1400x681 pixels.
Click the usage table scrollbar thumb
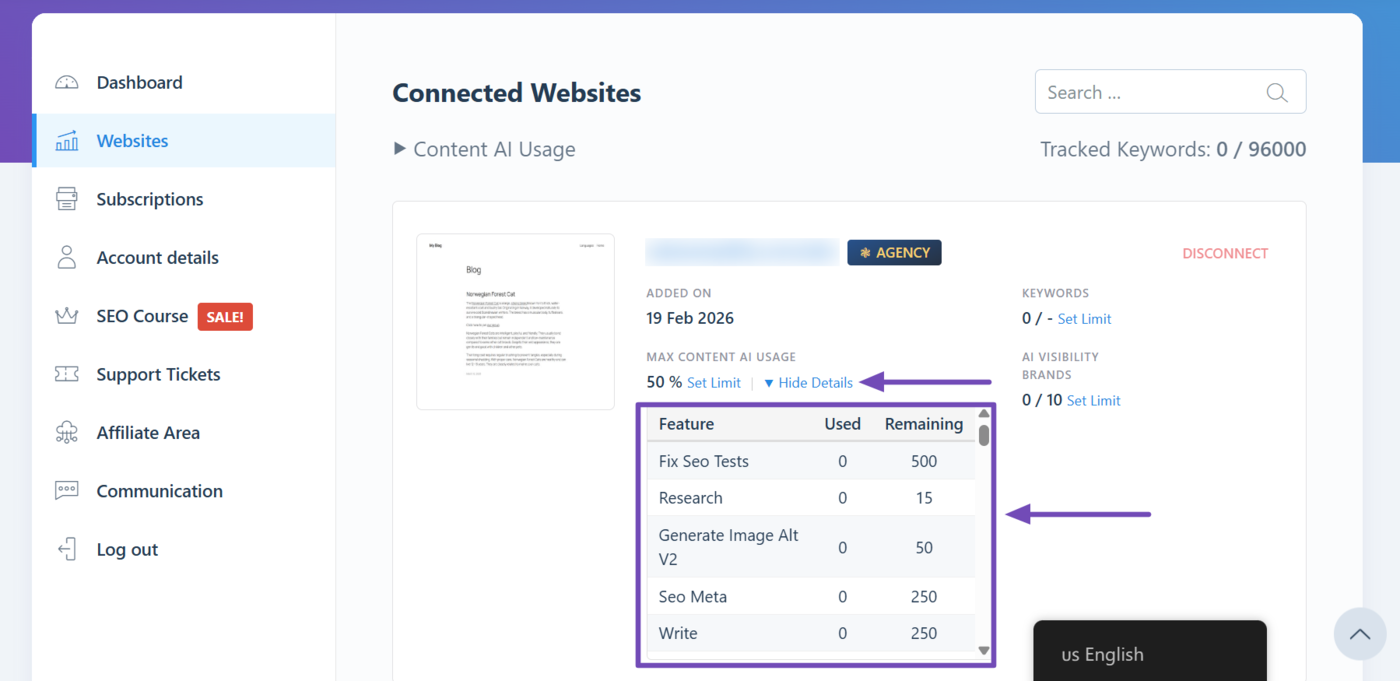984,435
